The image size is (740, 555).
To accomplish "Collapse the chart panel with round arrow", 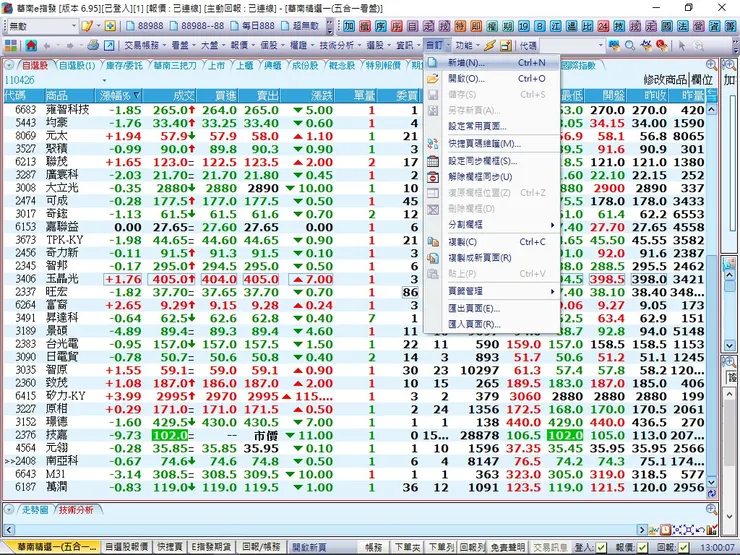I will [x=9, y=510].
